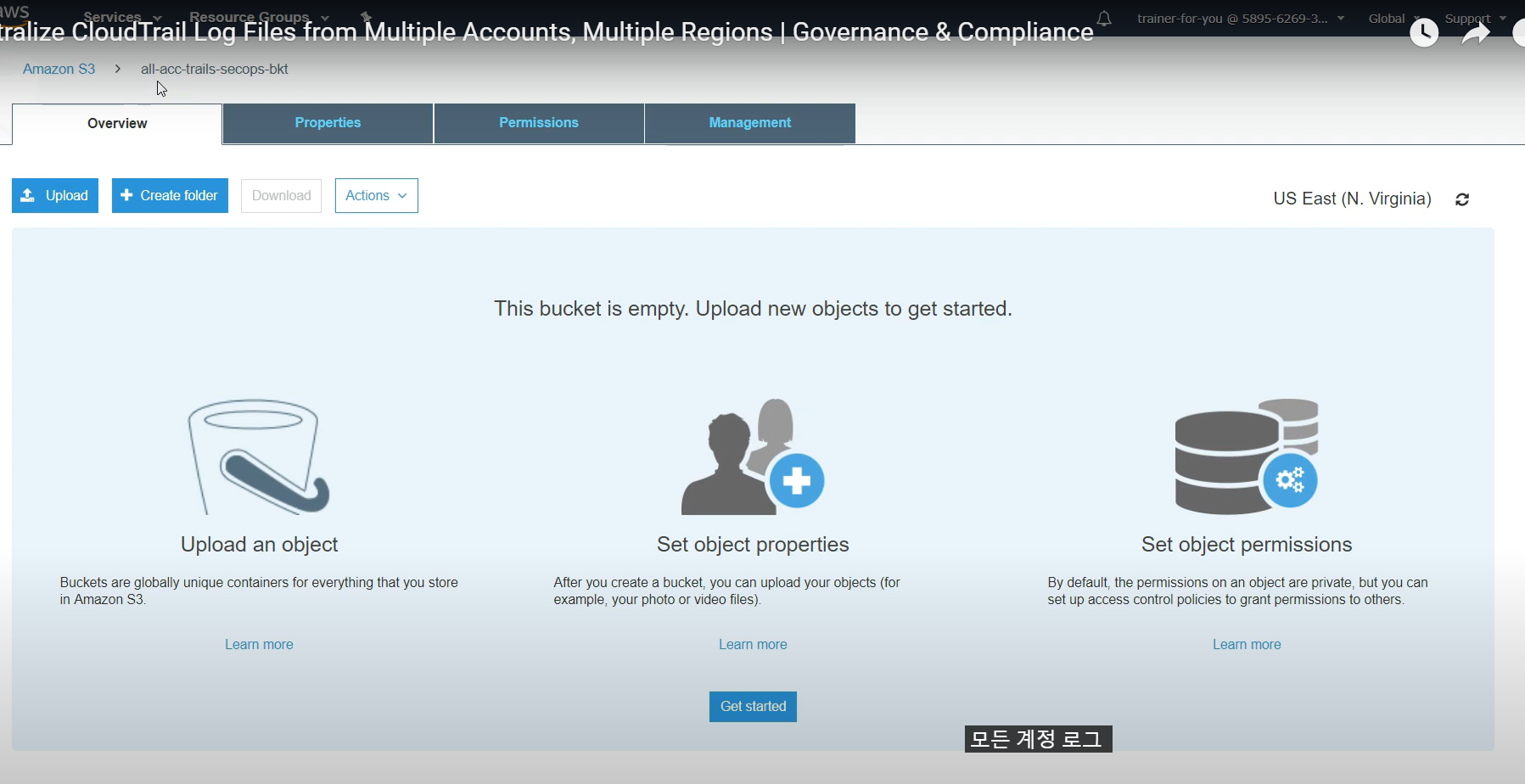Click the YouTube Share arrow icon

pos(1477,33)
